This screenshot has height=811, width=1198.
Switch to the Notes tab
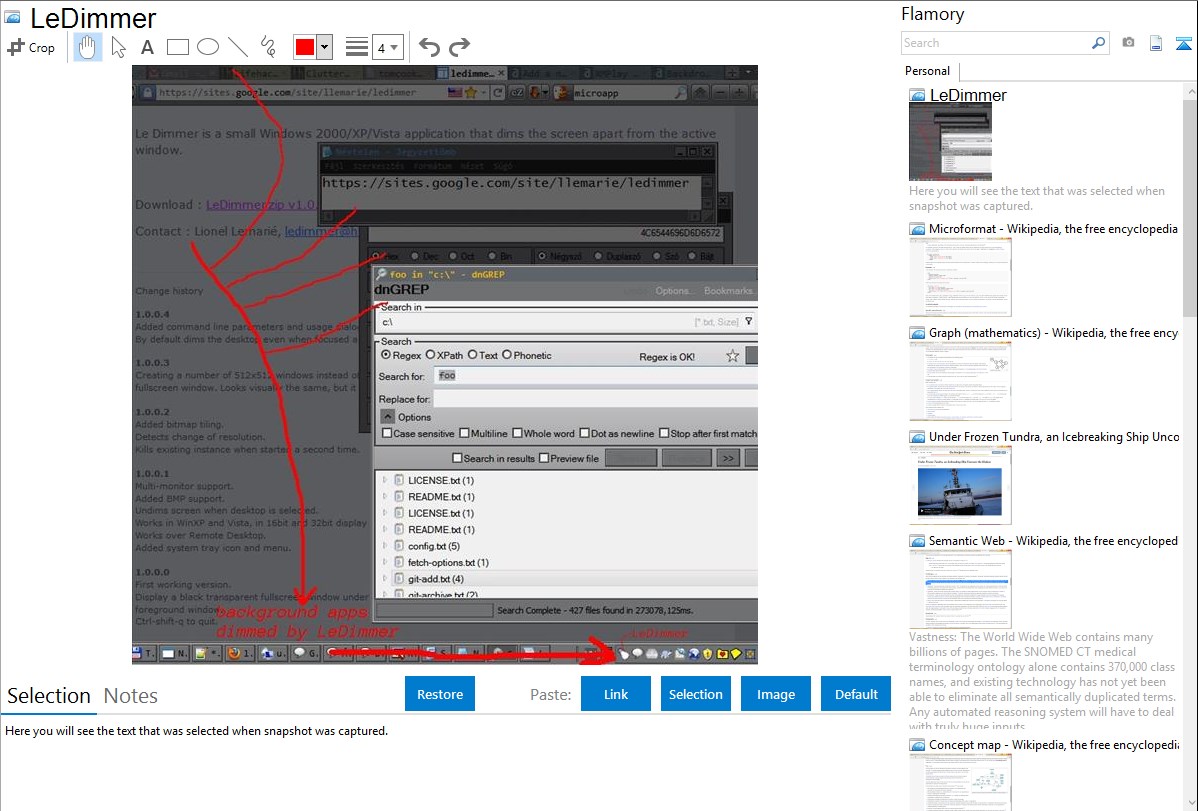coord(131,696)
